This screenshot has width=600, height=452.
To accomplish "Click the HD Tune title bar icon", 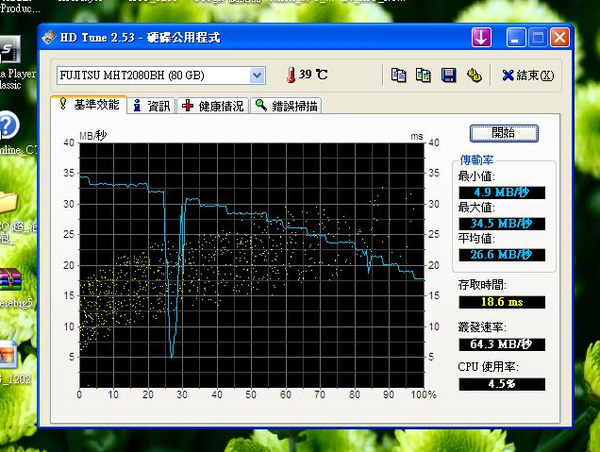I will point(49,37).
